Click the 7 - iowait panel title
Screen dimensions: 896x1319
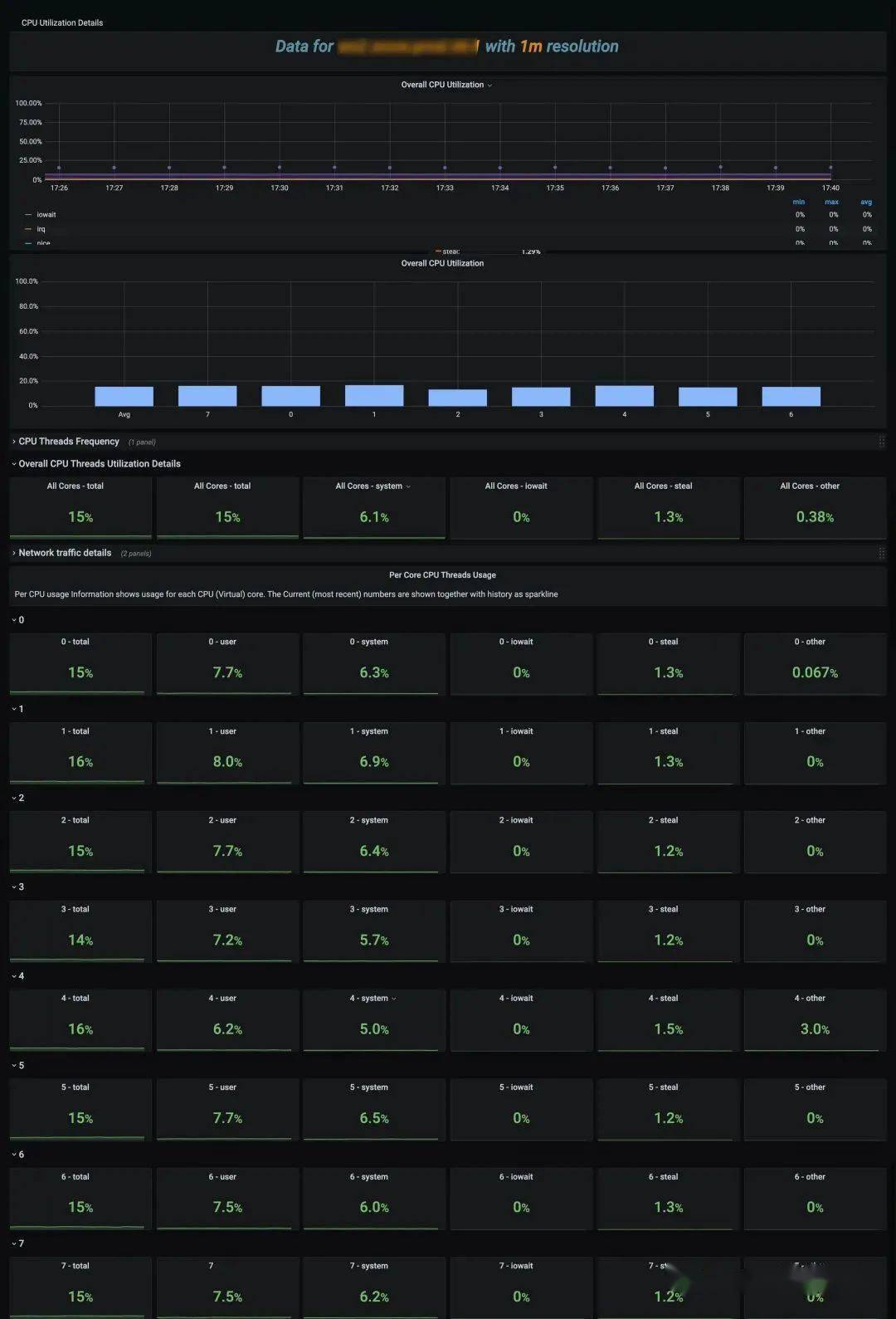click(516, 1266)
